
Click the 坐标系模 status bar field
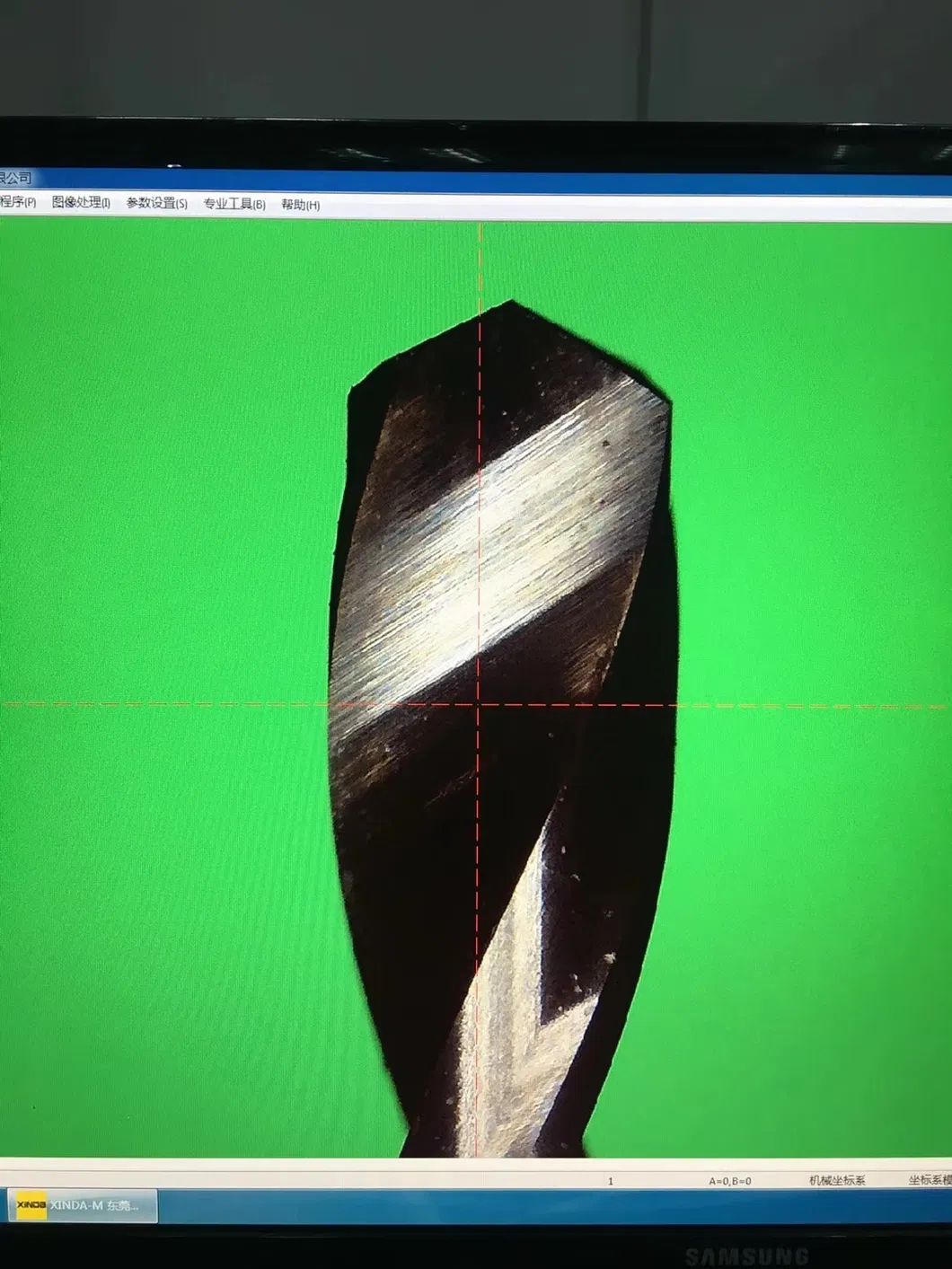click(x=929, y=1180)
